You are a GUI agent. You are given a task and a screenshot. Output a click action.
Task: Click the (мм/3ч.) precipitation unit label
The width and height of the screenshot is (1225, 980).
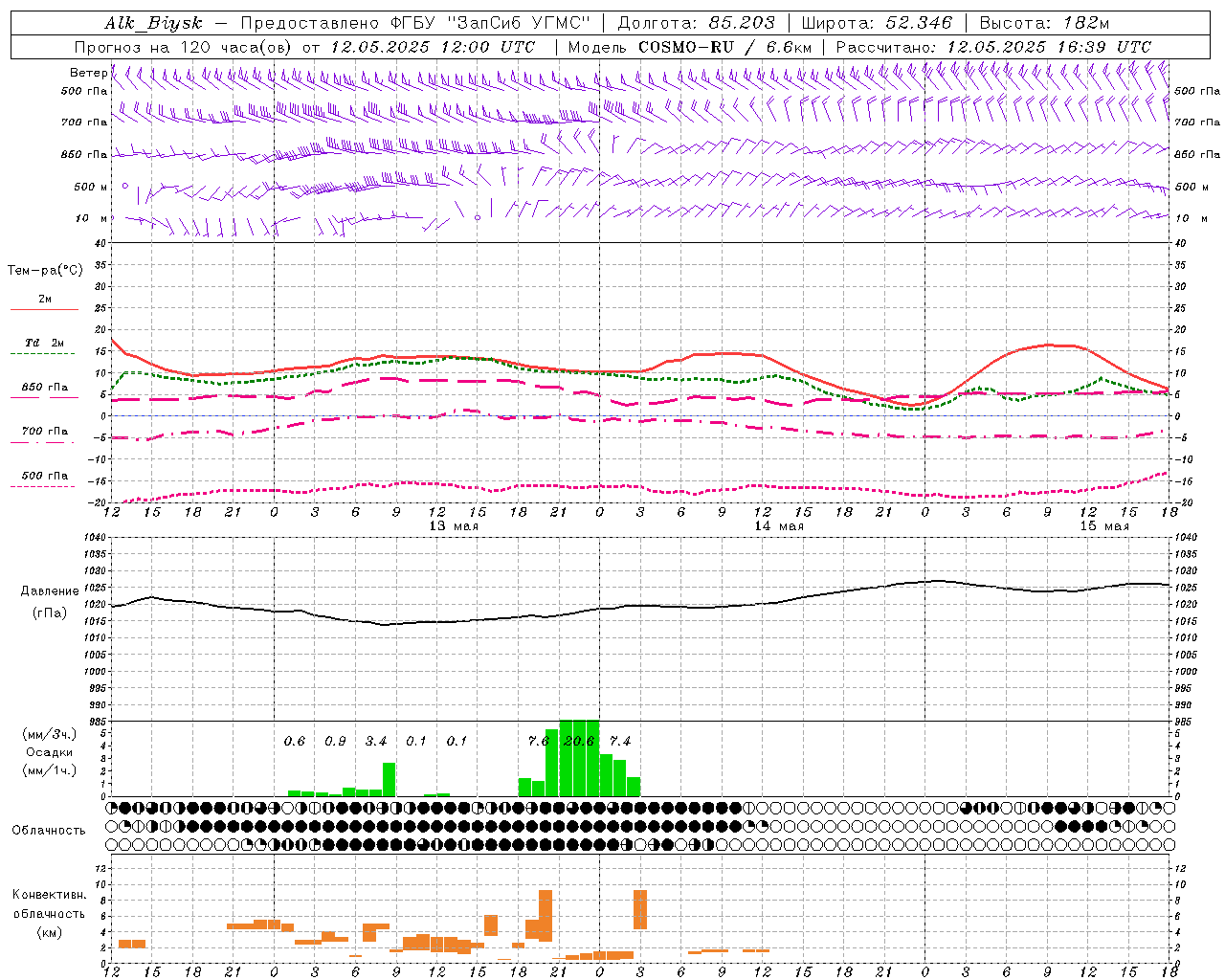click(x=50, y=735)
